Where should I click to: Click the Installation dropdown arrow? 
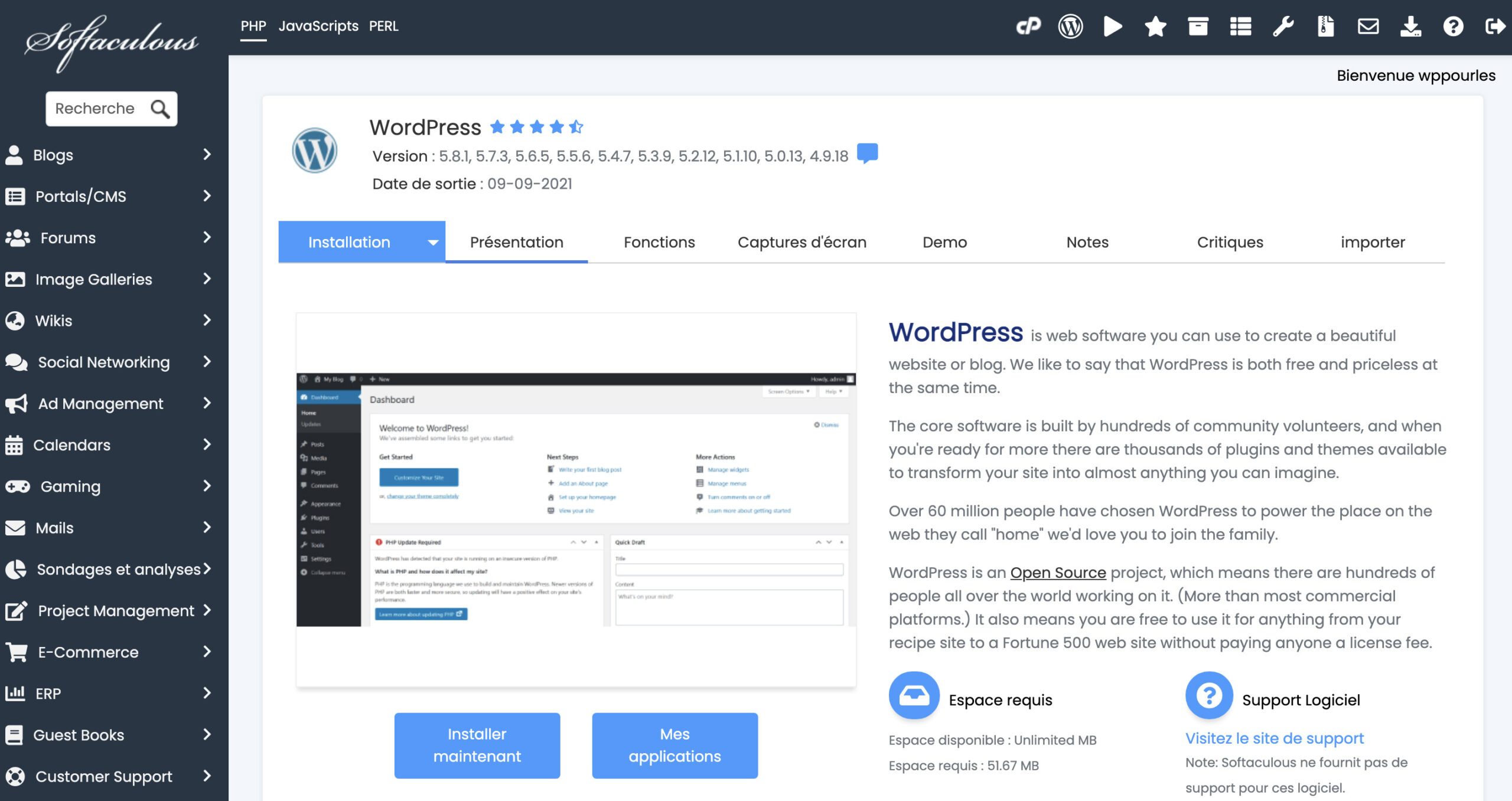431,242
